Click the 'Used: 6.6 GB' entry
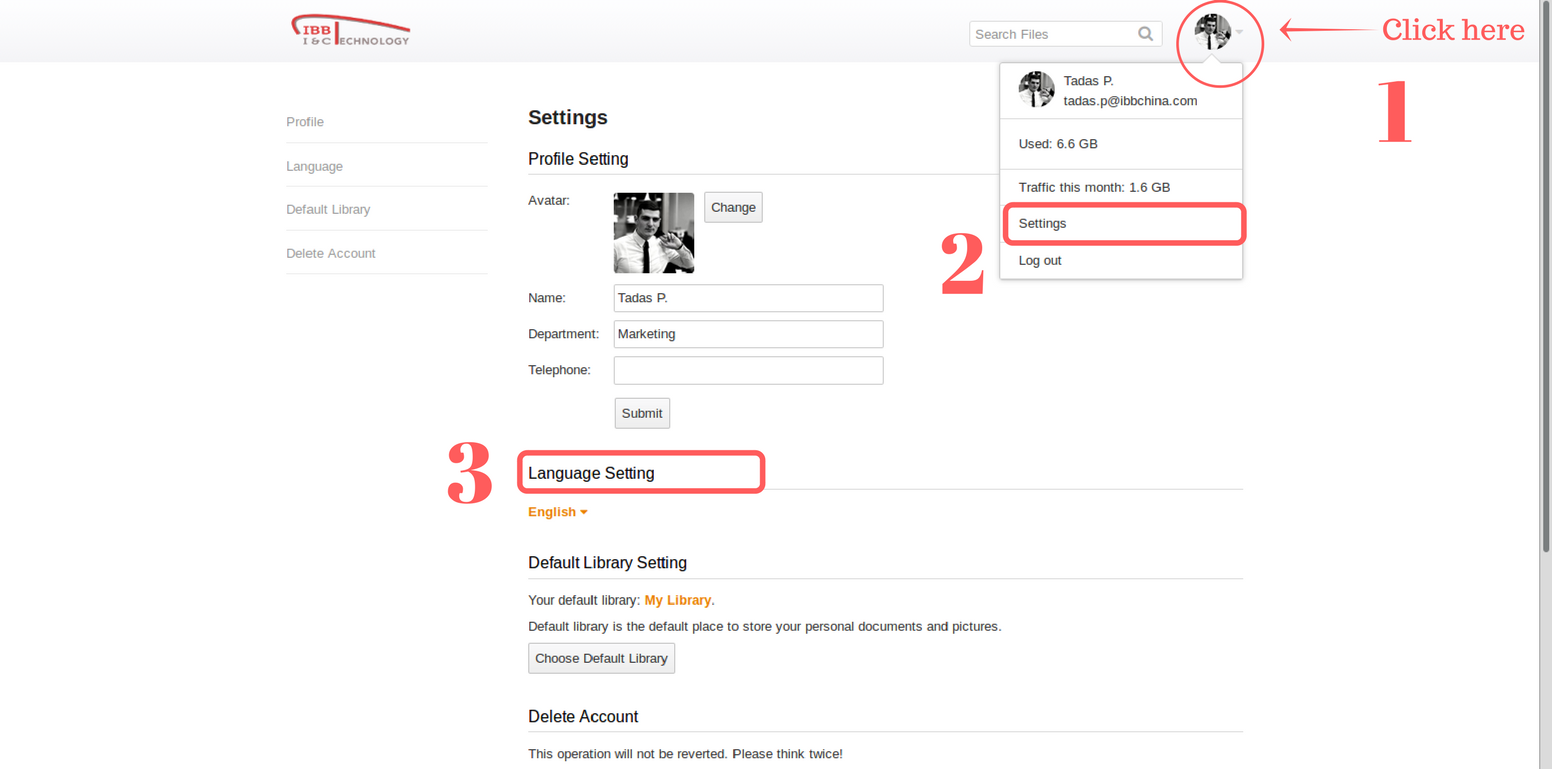This screenshot has height=769, width=1552. click(x=1058, y=144)
